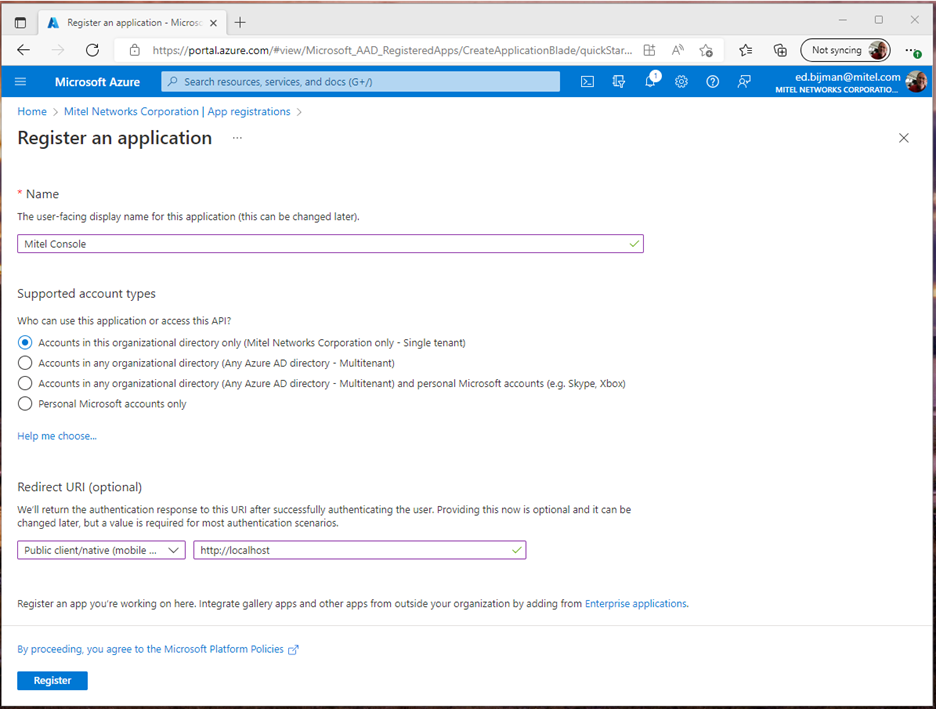Screen dimensions: 936x709
Task: Choose Multitenant accounts option
Action: click(x=24, y=363)
